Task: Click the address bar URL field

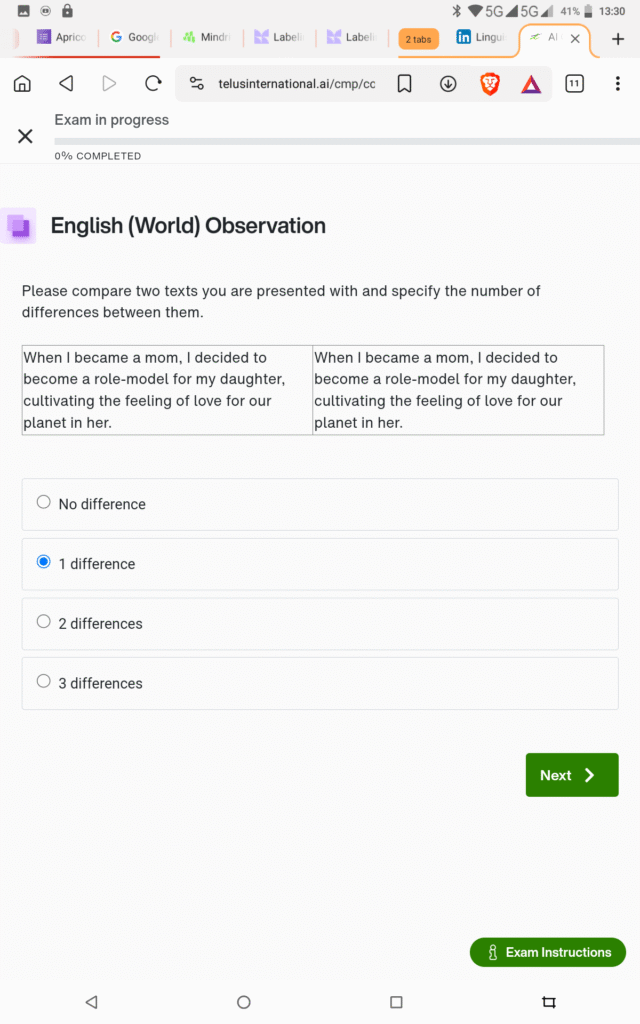Action: pyautogui.click(x=296, y=84)
